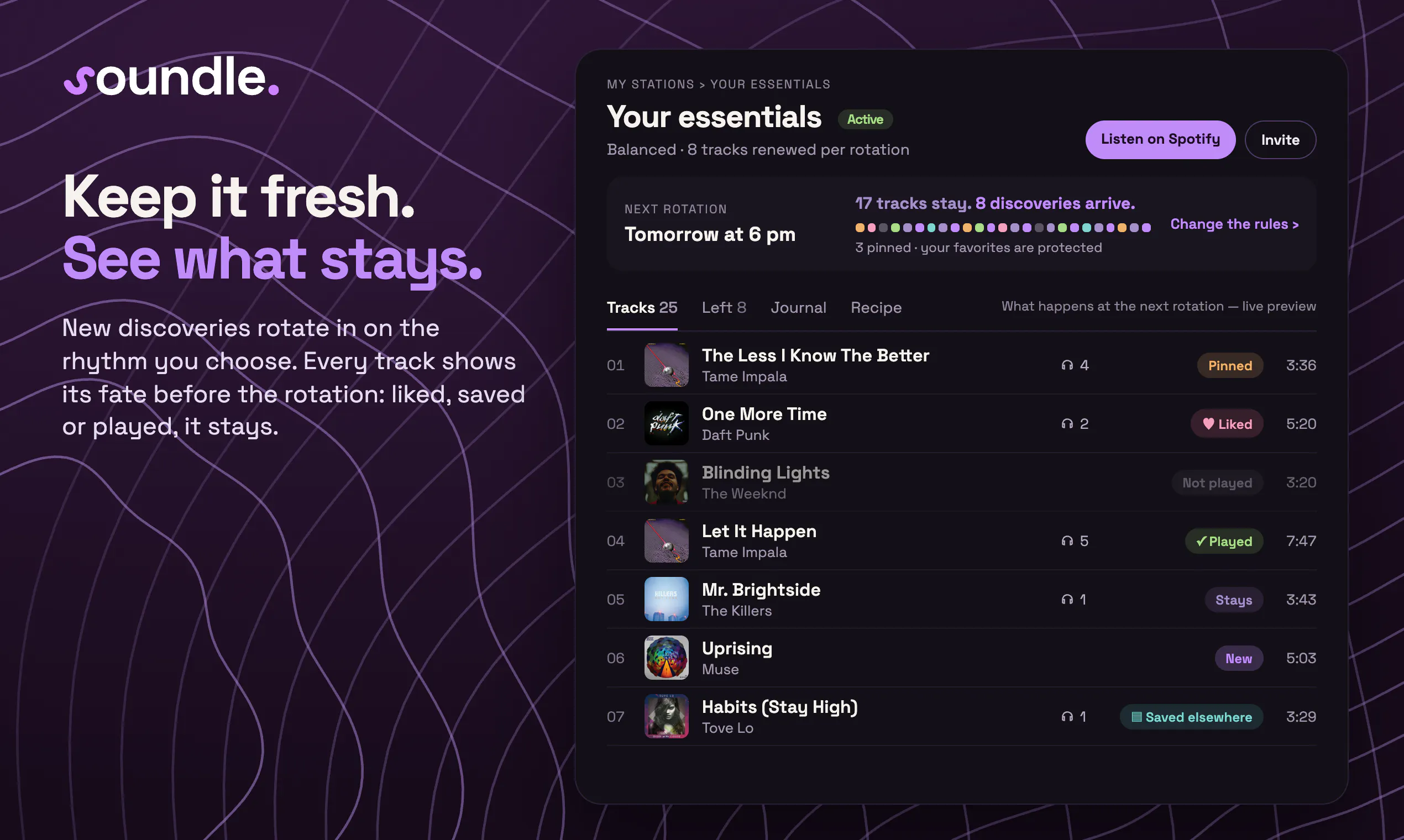Screen dimensions: 1404x840
Task: Open the Recipe tab
Action: point(876,307)
